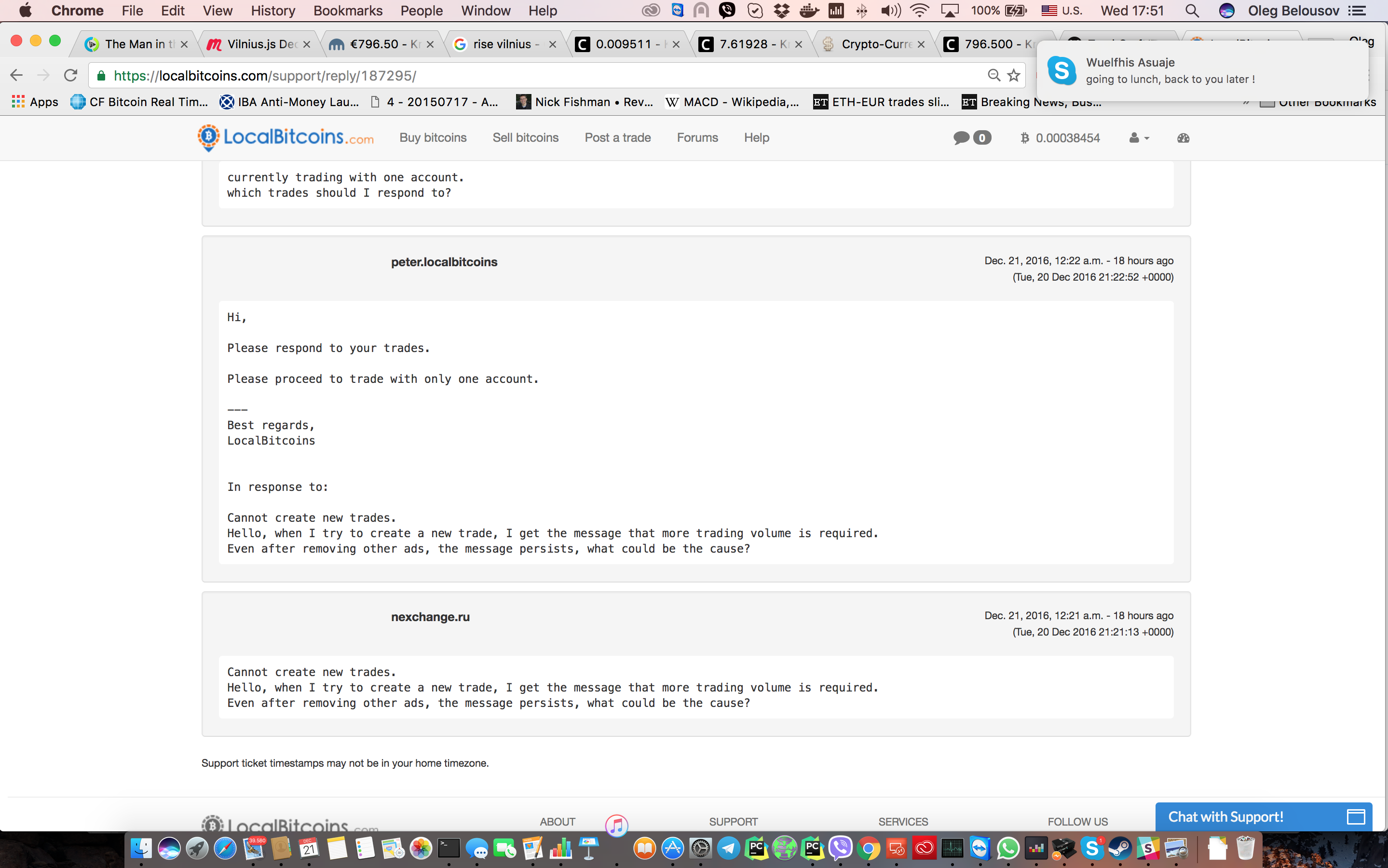Switch to The Man in the tab
Image resolution: width=1388 pixels, height=868 pixels.
136,44
